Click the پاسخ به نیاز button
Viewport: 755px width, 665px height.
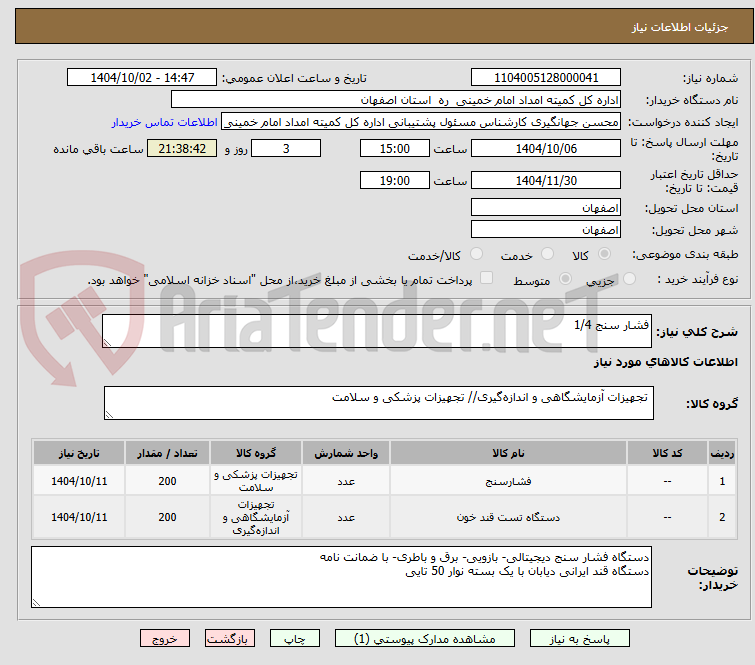[x=580, y=639]
